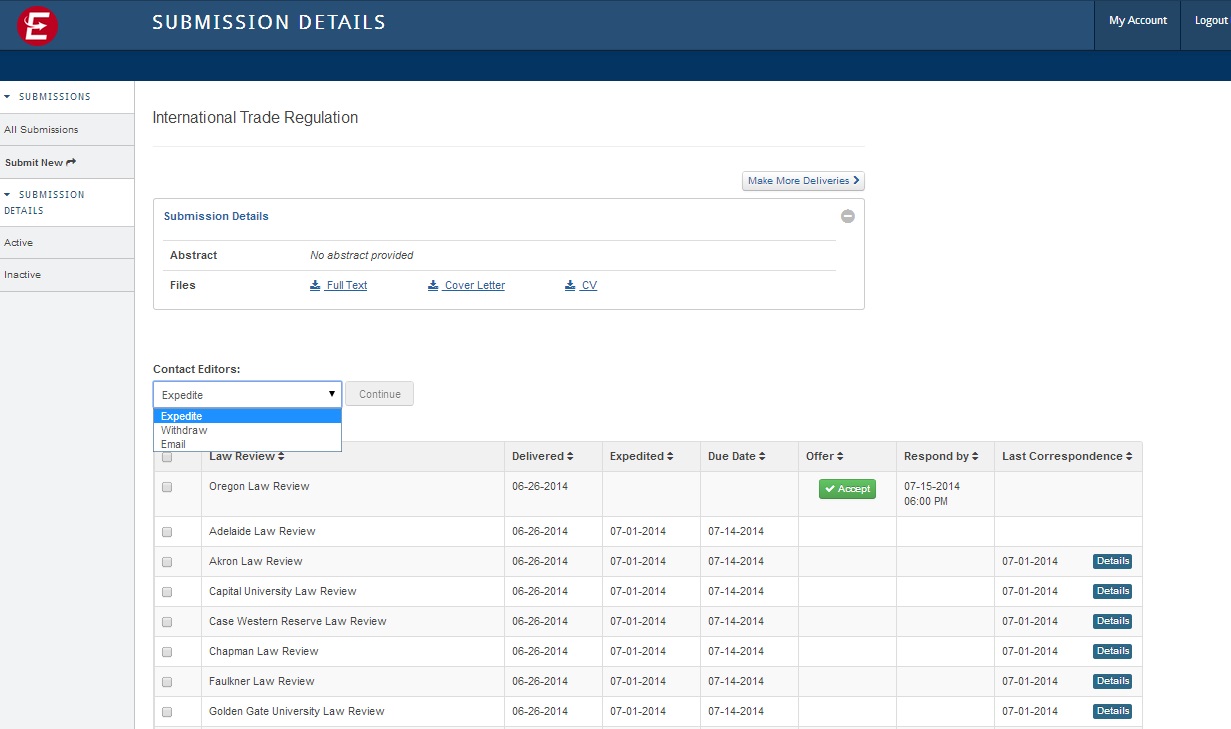Sort by Law Review column arrows
Image resolution: width=1231 pixels, height=729 pixels.
pos(281,457)
